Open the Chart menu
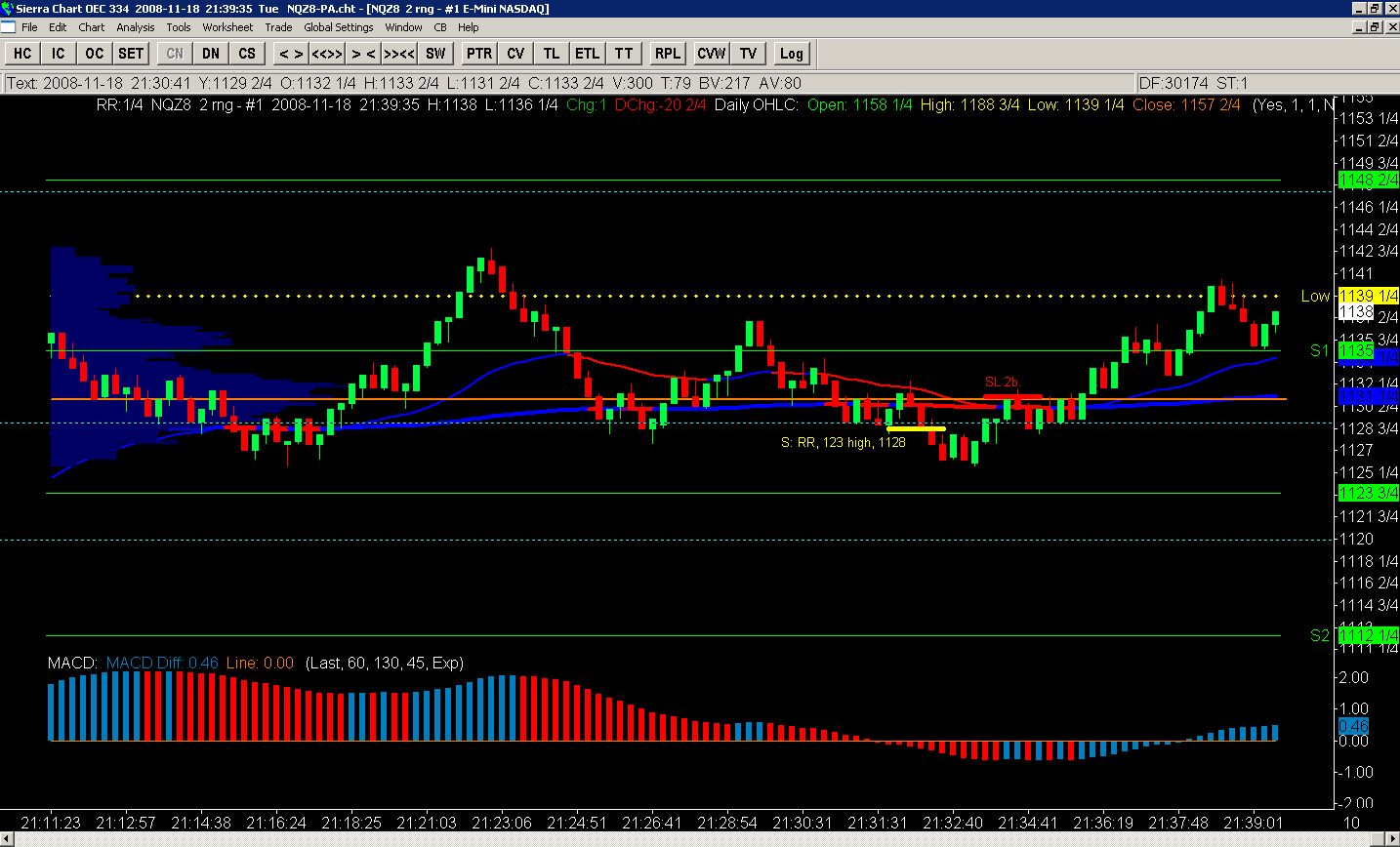The height and width of the screenshot is (847, 1400). coord(92,27)
